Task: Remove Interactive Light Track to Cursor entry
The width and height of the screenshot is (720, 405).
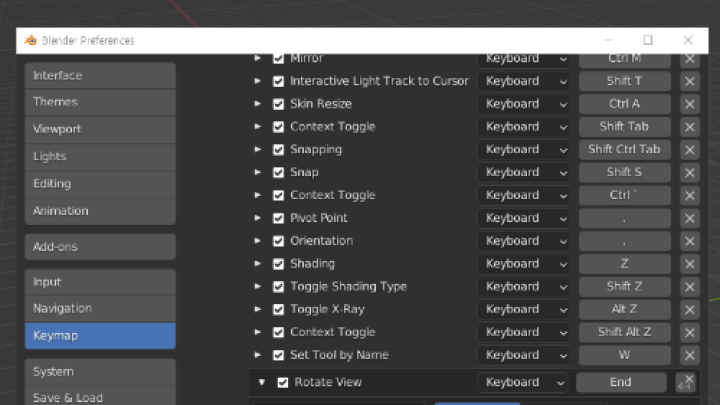Action: tap(689, 81)
